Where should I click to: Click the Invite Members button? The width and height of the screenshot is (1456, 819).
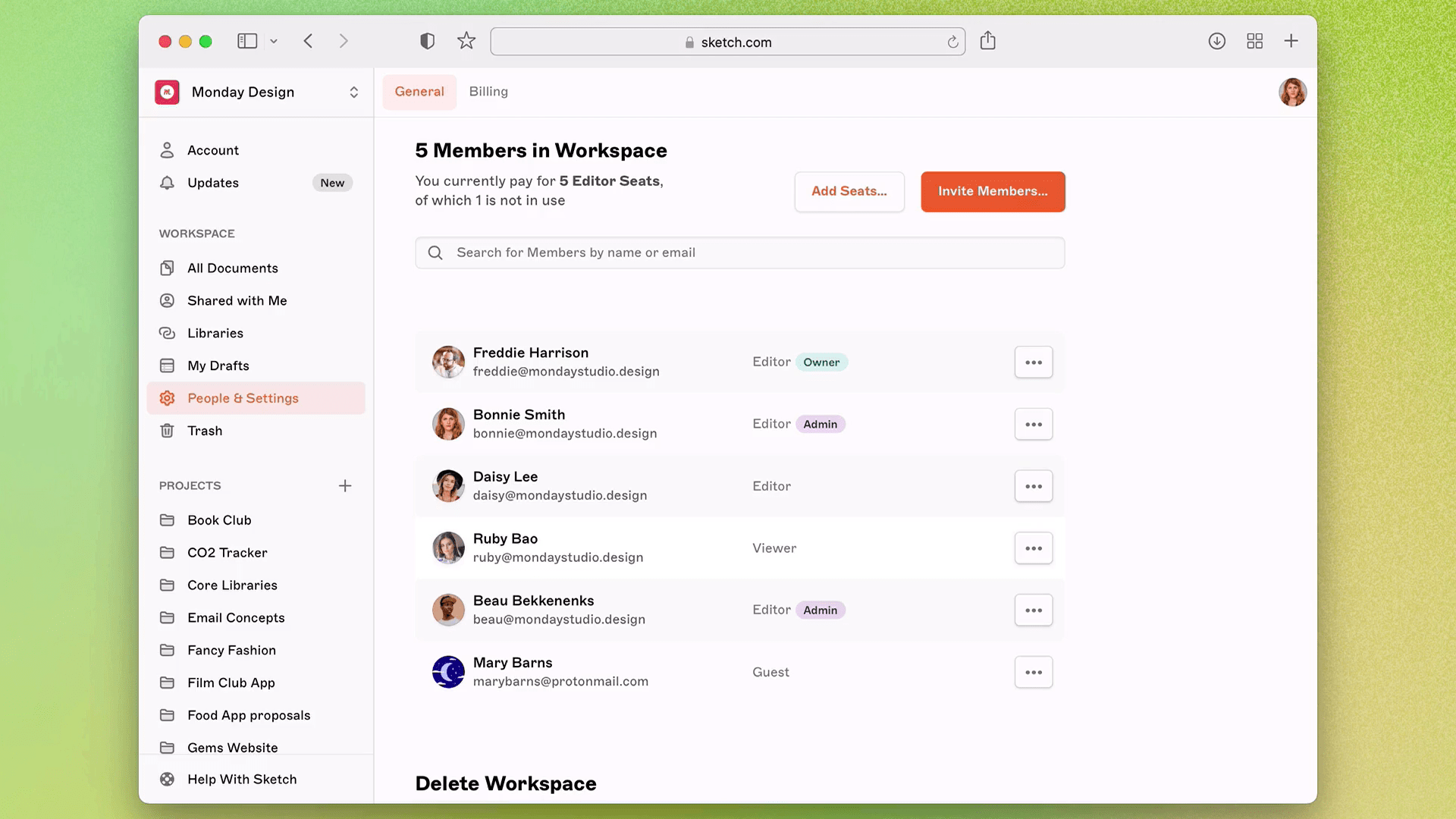coord(992,191)
